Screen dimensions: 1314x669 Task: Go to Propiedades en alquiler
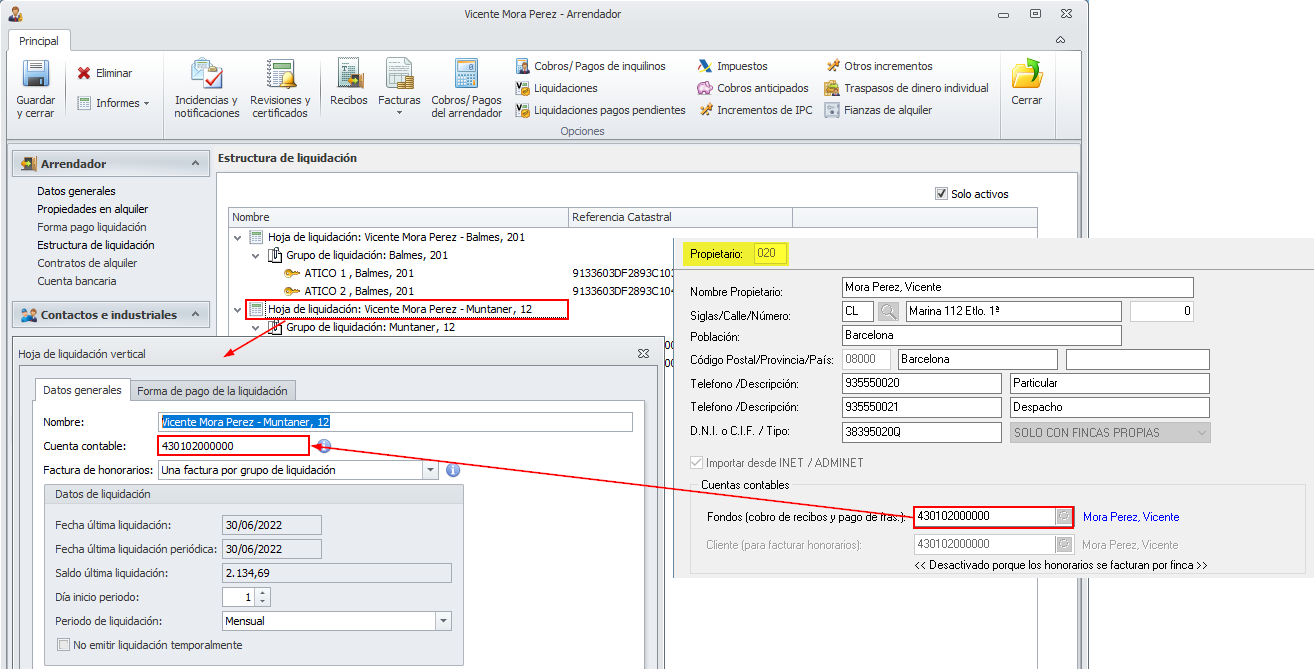(x=92, y=209)
